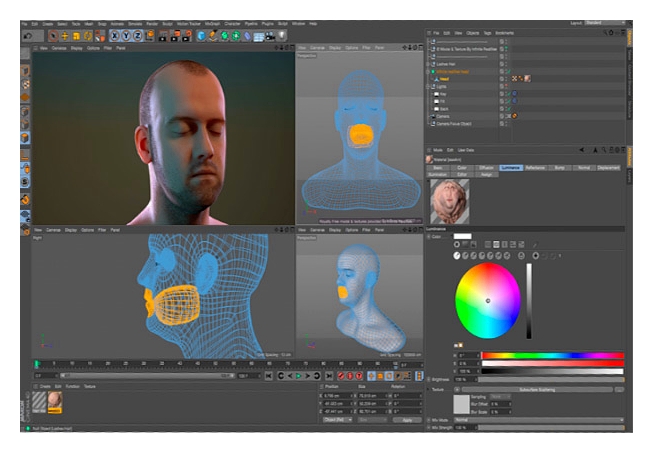
Task: Go to start of animation
Action: coord(269,376)
